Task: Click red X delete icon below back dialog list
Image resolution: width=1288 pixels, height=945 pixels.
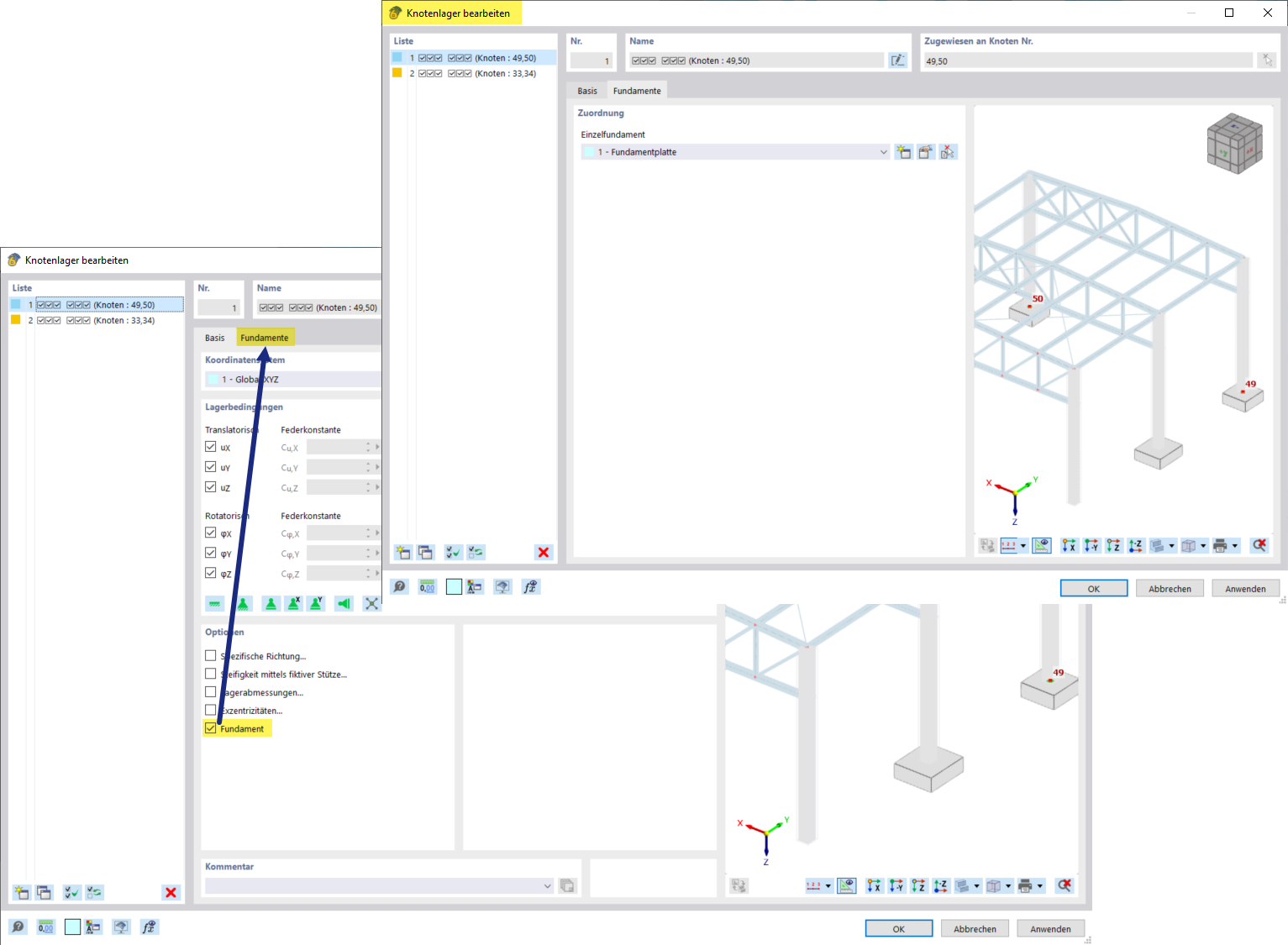Action: [171, 893]
